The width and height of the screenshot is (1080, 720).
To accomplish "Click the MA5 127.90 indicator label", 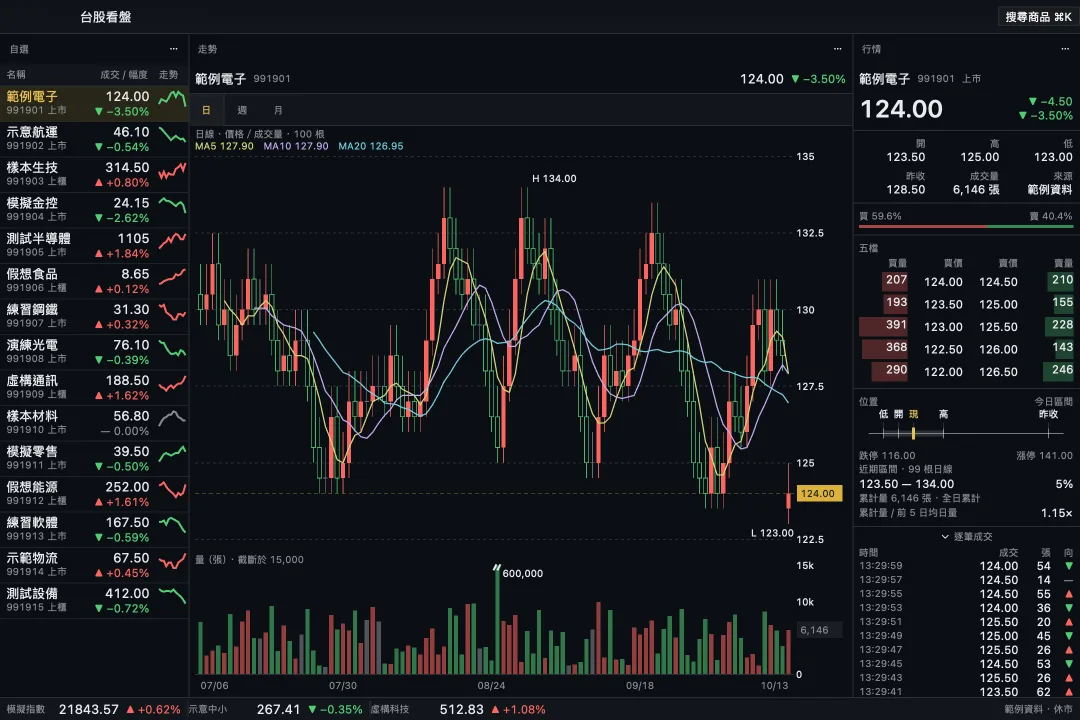I will point(225,146).
